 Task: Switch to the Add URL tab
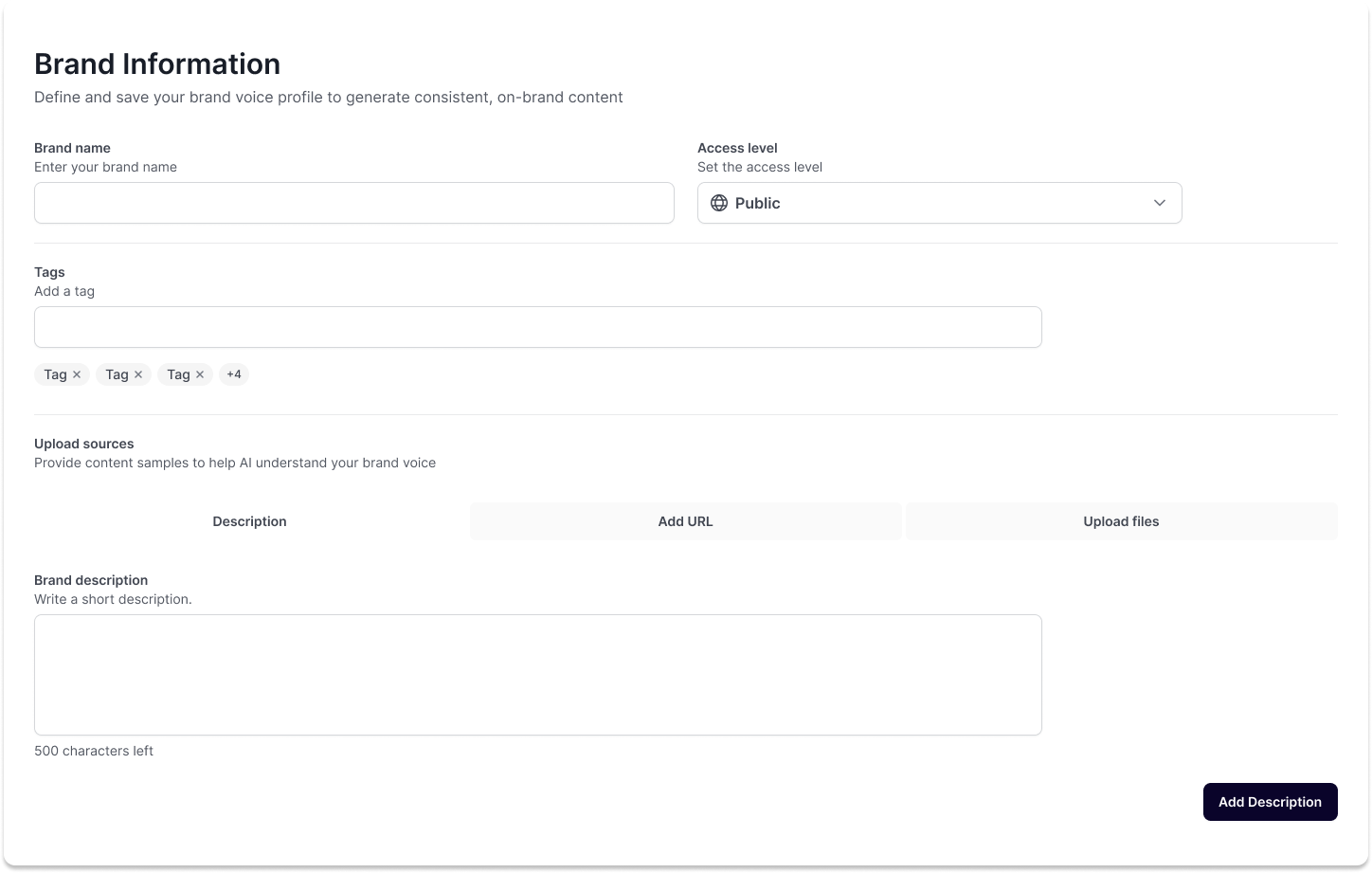click(x=685, y=521)
